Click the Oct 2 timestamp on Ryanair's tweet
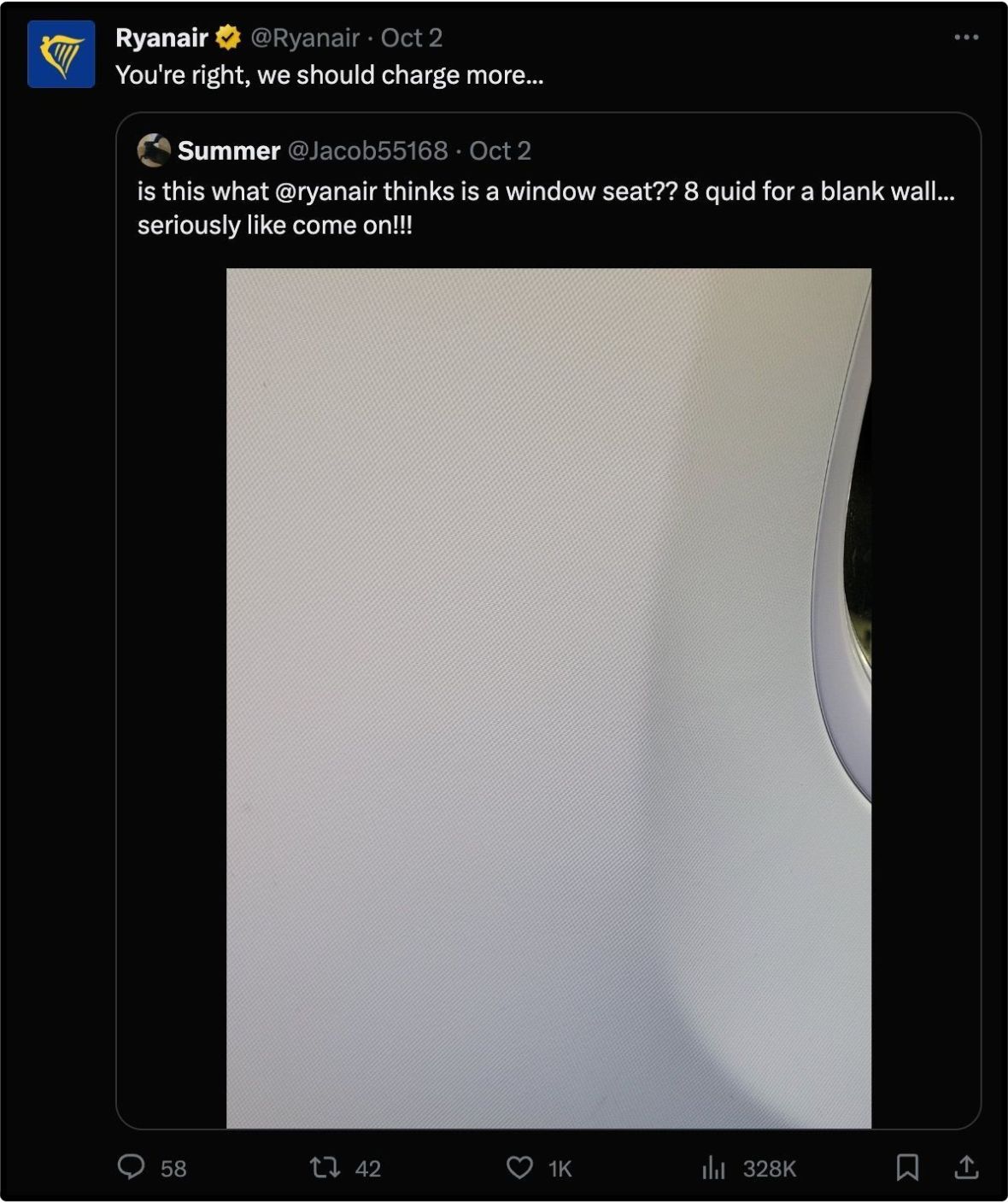This screenshot has width=1008, height=1203. pos(412,38)
